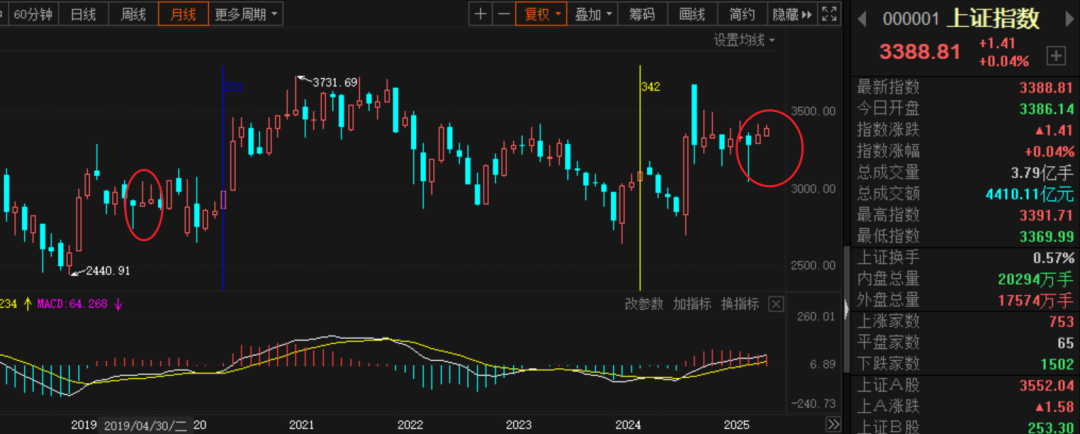The width and height of the screenshot is (1080, 434).
Task: Click high price label 3731.69
Action: click(335, 83)
